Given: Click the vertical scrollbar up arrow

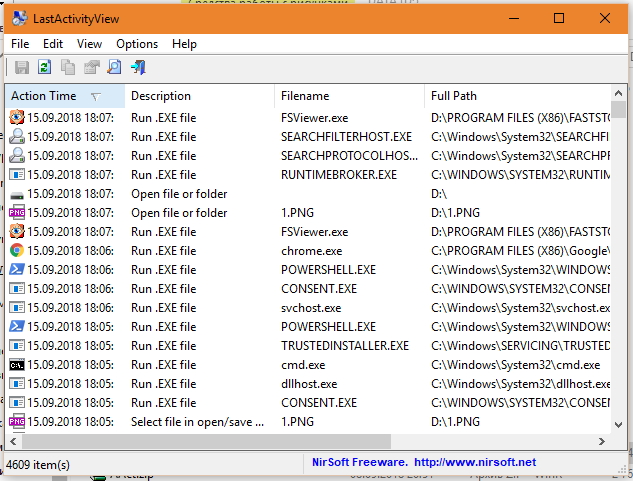Looking at the screenshot, I should tap(618, 93).
